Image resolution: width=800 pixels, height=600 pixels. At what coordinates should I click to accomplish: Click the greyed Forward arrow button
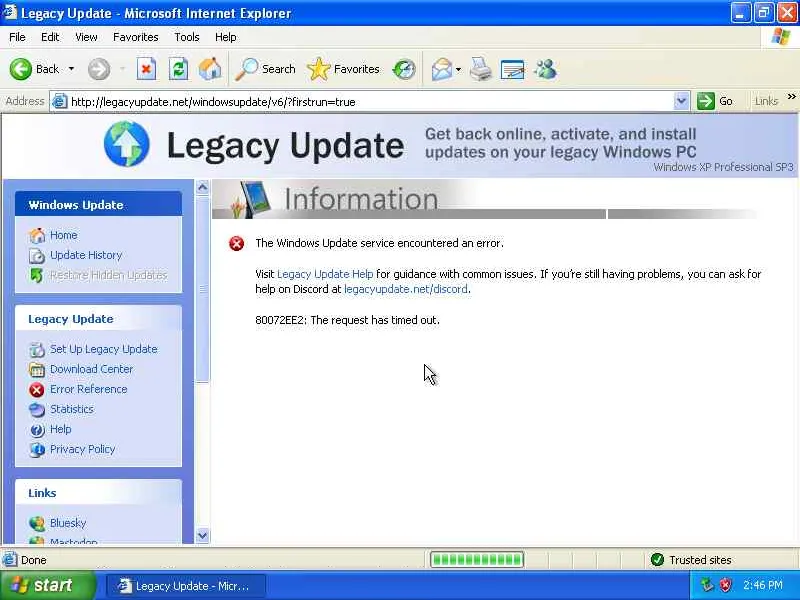click(x=98, y=69)
